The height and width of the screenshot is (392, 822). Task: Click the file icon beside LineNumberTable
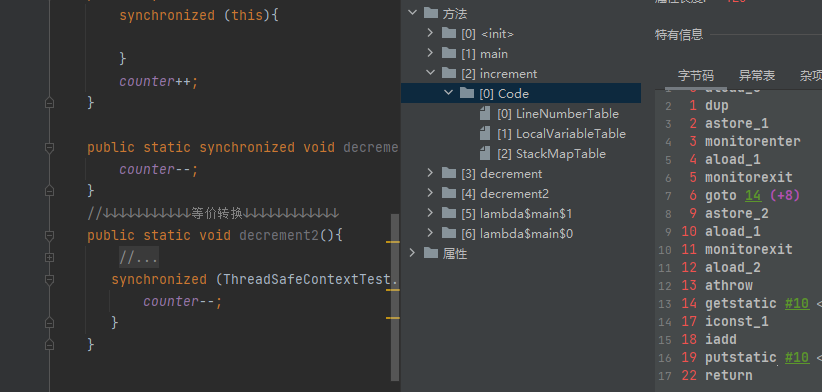(x=485, y=113)
